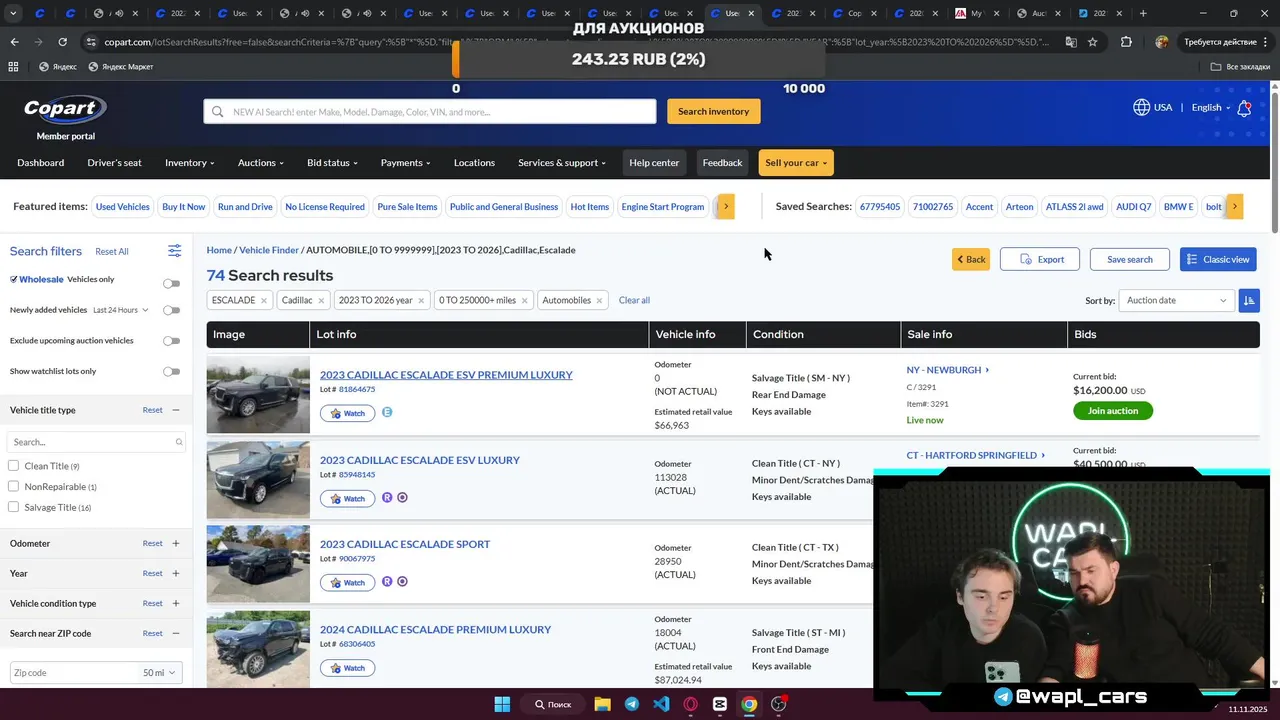Open the Bid status menu
This screenshot has height=720, width=1280.
click(332, 162)
